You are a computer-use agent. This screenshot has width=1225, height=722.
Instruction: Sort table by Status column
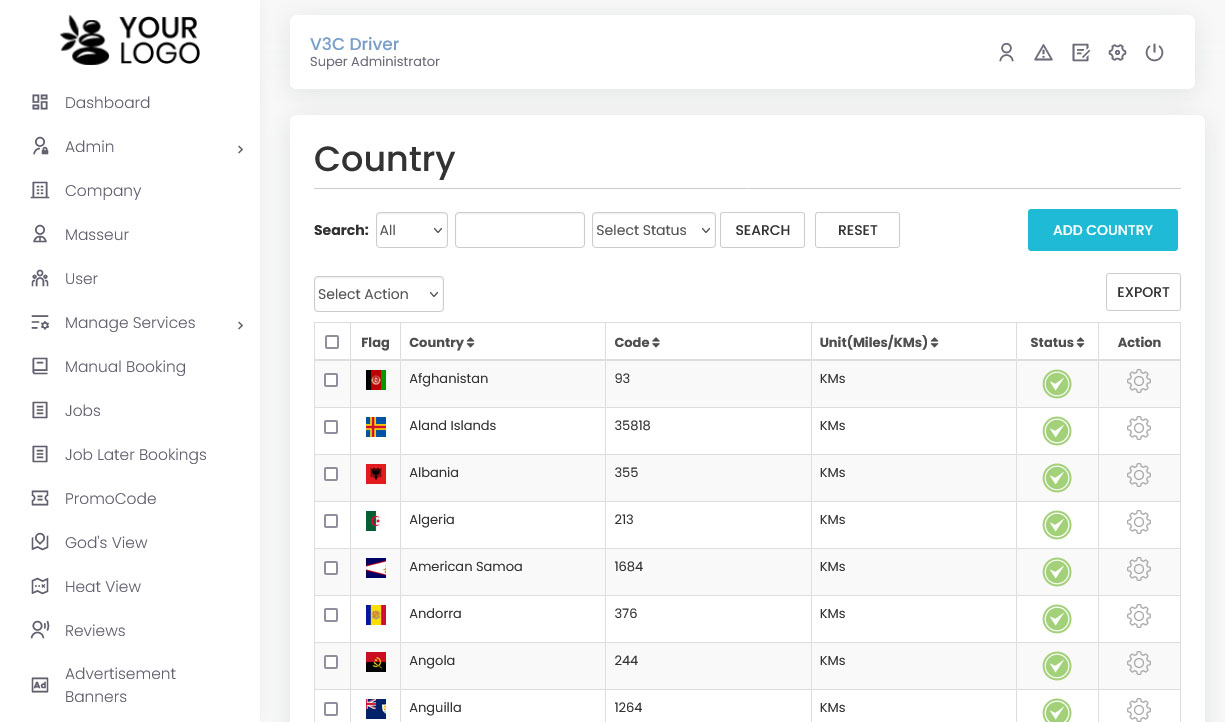pos(1057,342)
